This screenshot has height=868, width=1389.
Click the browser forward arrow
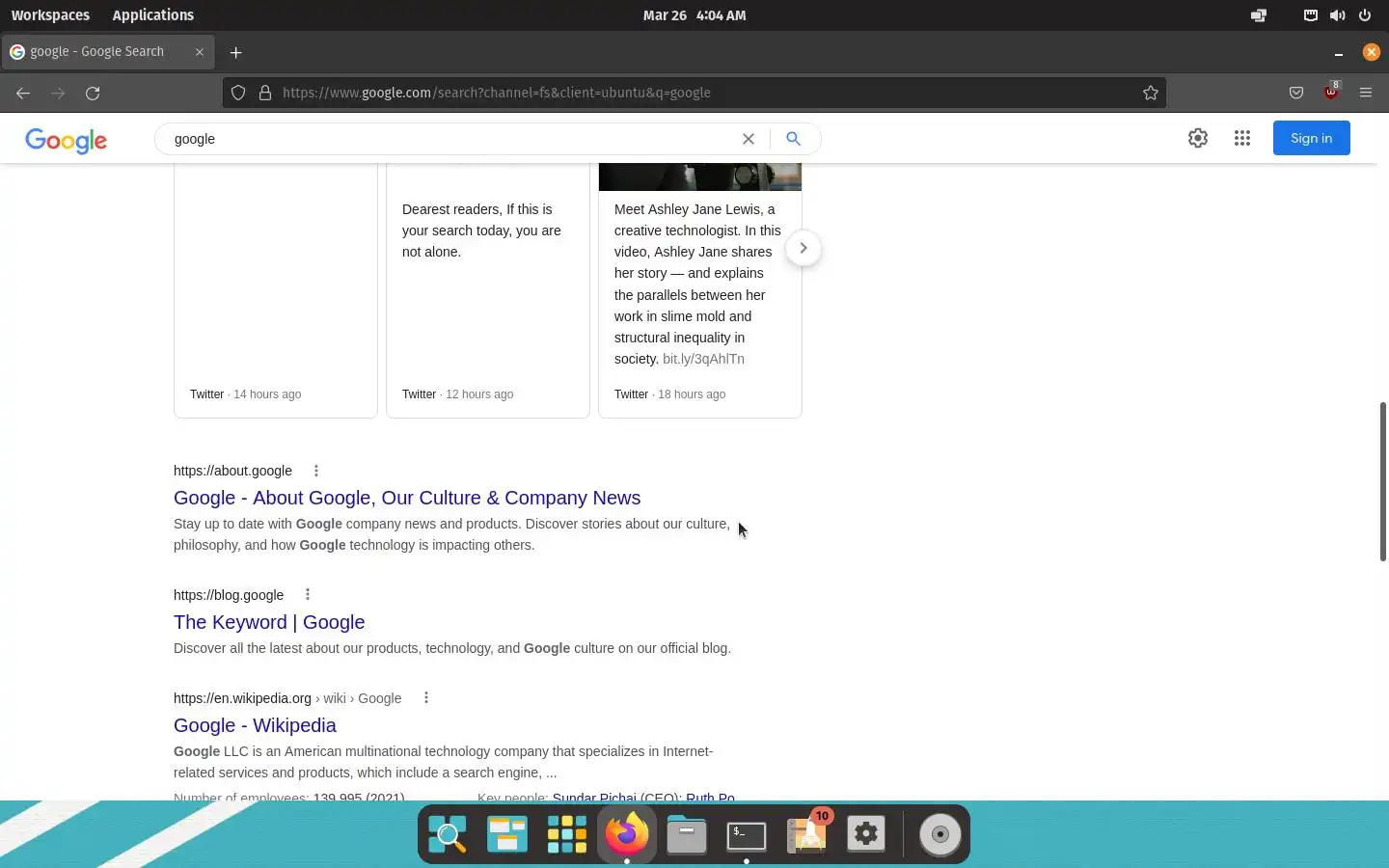pyautogui.click(x=58, y=93)
